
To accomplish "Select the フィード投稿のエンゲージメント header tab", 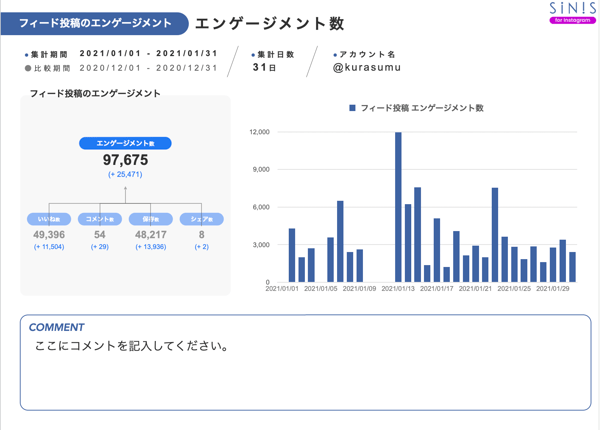I will click(x=95, y=23).
